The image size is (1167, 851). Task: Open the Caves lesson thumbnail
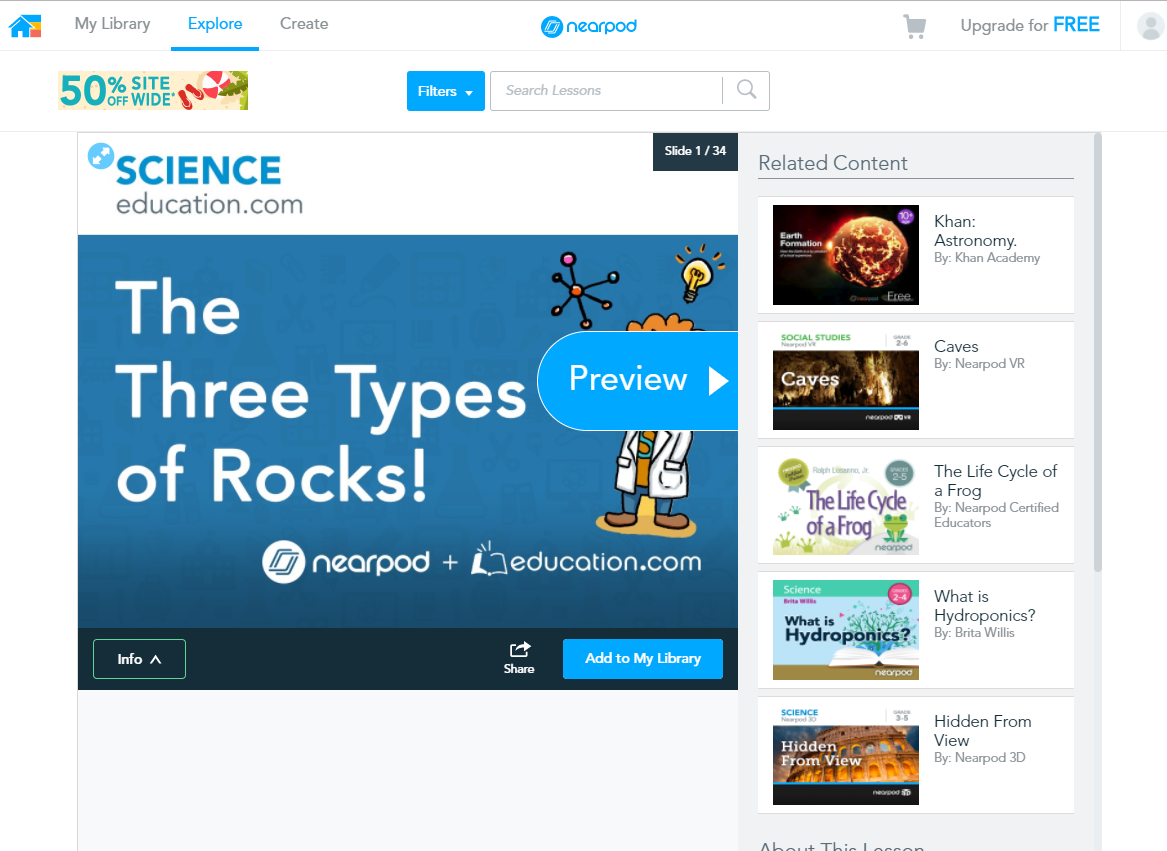(845, 380)
